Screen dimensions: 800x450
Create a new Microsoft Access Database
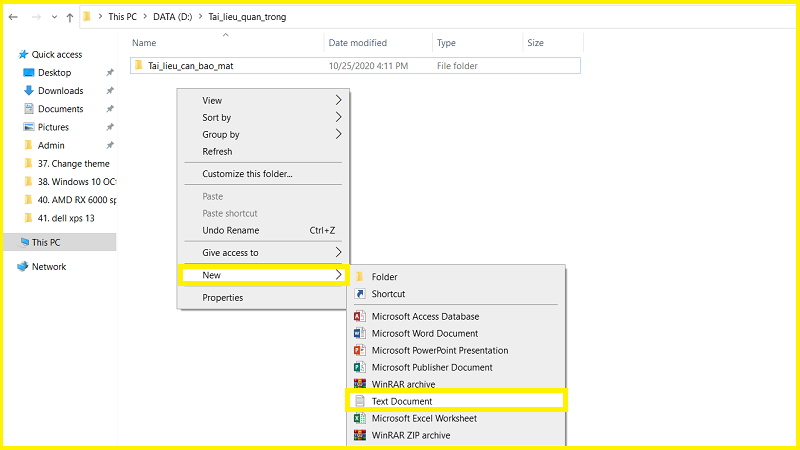point(457,316)
